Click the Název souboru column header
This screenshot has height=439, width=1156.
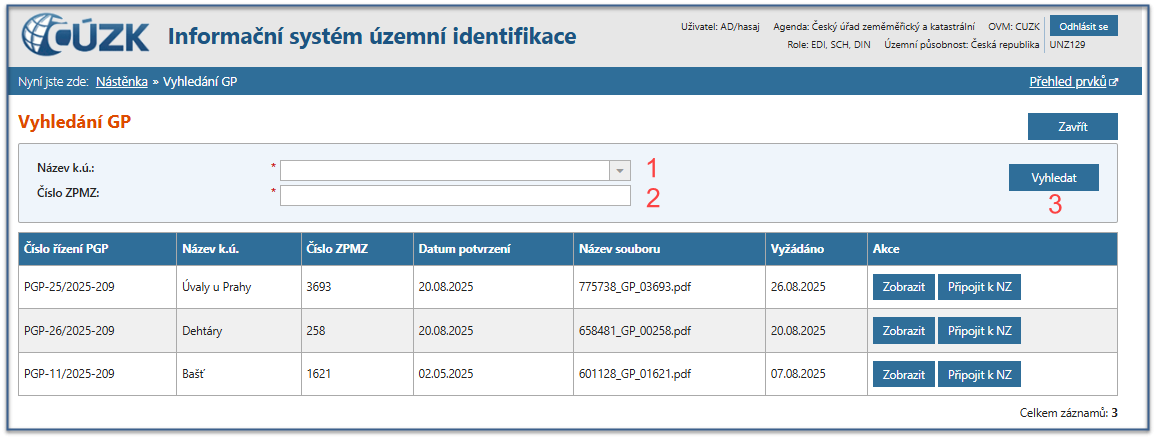(619, 249)
